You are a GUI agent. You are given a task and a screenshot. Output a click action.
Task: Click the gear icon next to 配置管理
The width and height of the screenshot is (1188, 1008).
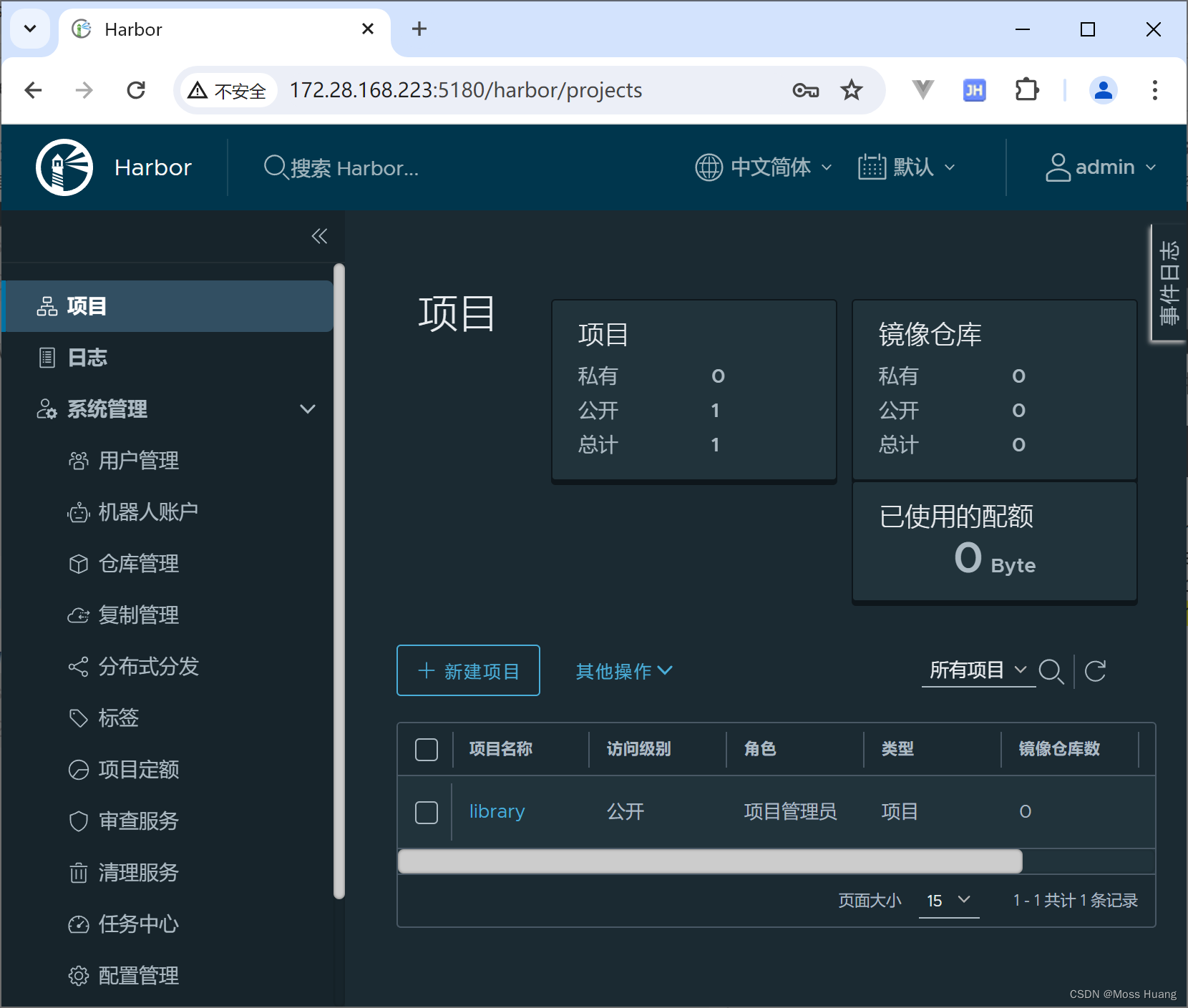79,976
